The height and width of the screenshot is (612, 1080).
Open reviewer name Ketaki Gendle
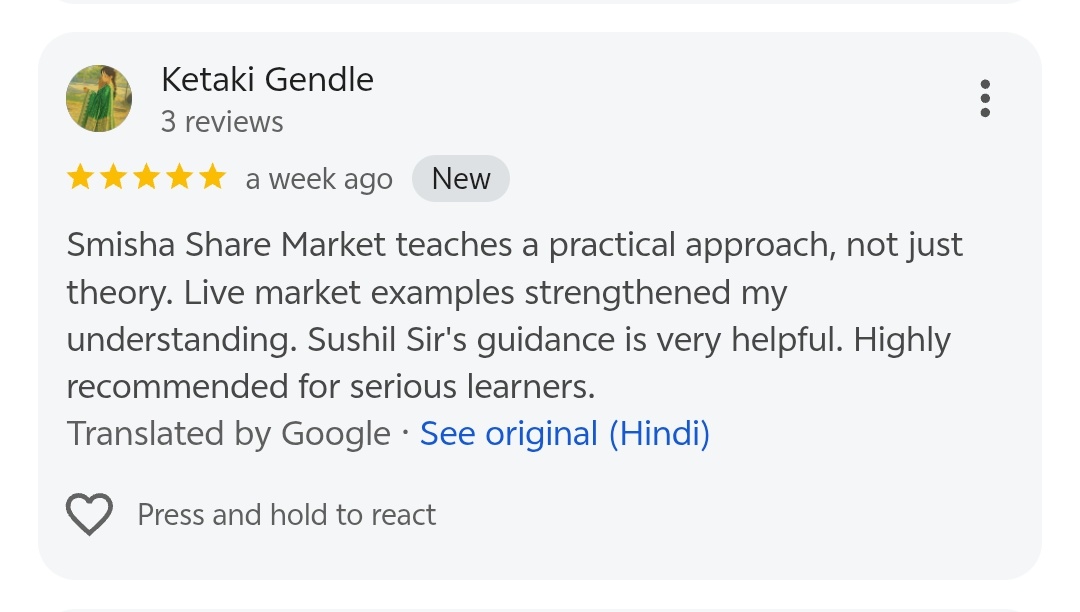tap(267, 79)
